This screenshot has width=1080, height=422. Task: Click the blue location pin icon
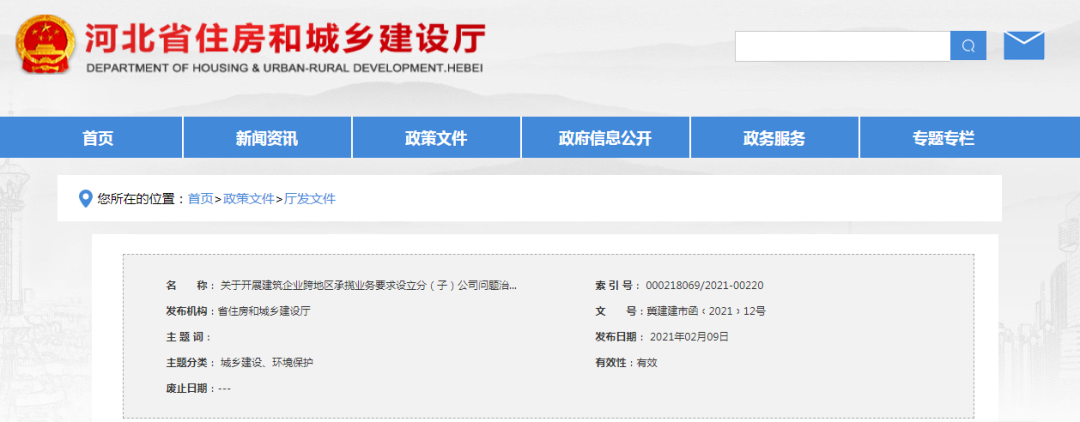pyautogui.click(x=85, y=198)
